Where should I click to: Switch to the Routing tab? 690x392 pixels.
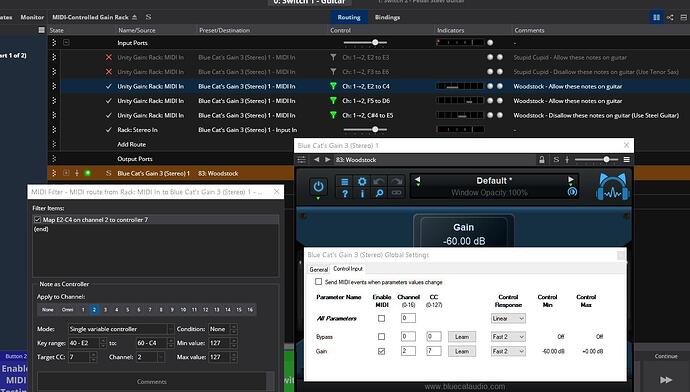pyautogui.click(x=349, y=17)
